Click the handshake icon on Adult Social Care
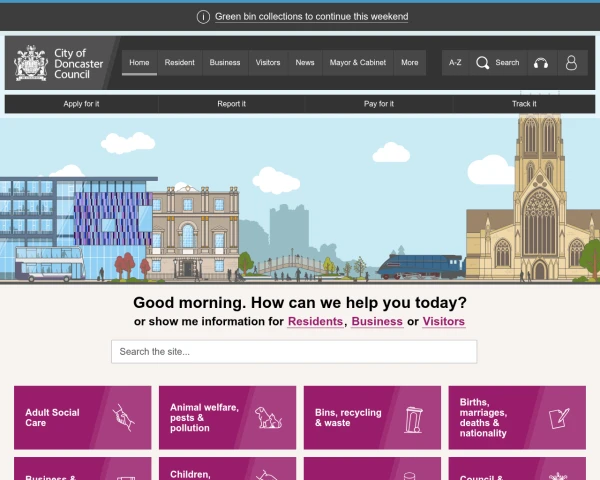Image resolution: width=600 pixels, height=480 pixels. coord(123,418)
